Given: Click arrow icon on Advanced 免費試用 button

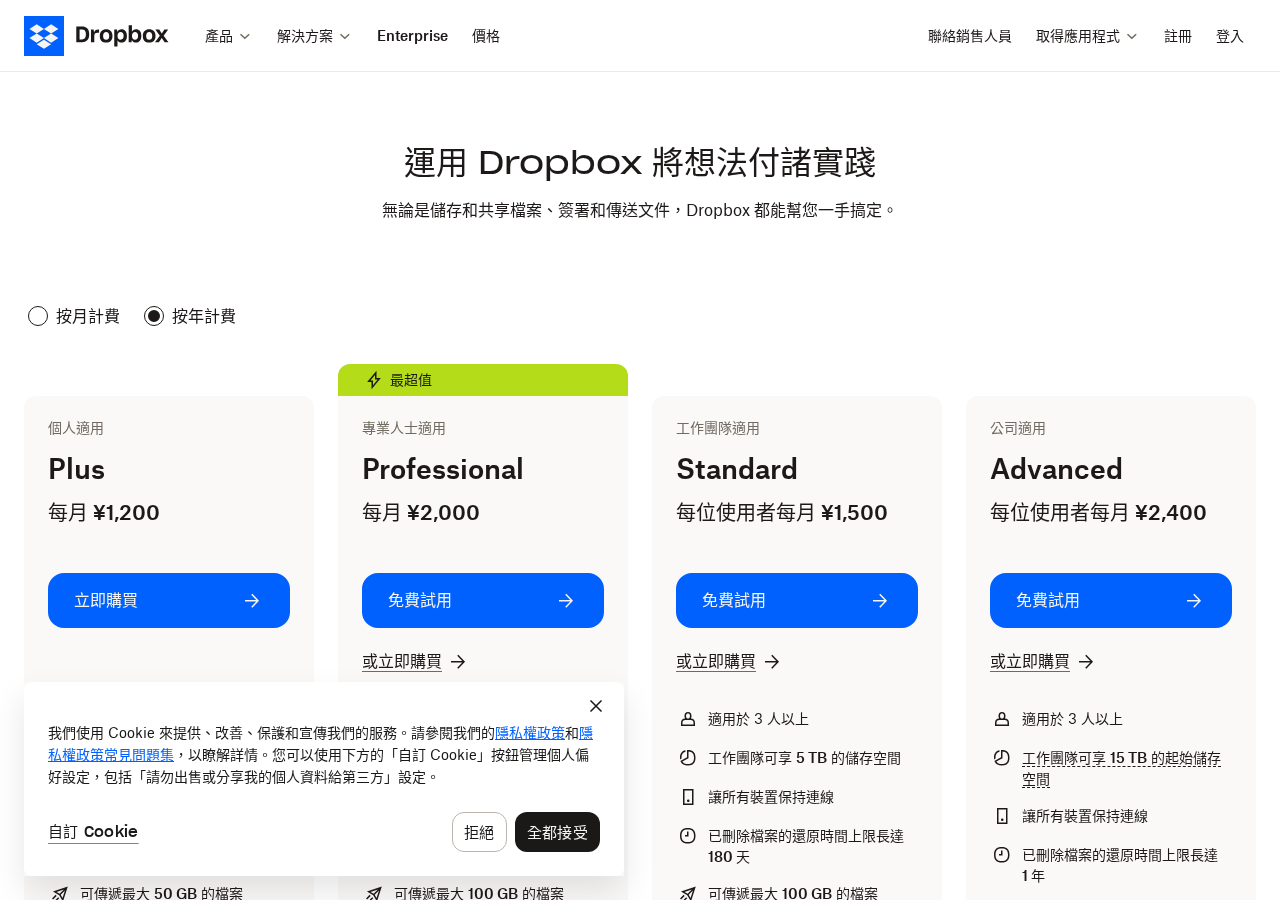Looking at the screenshot, I should click(1194, 600).
